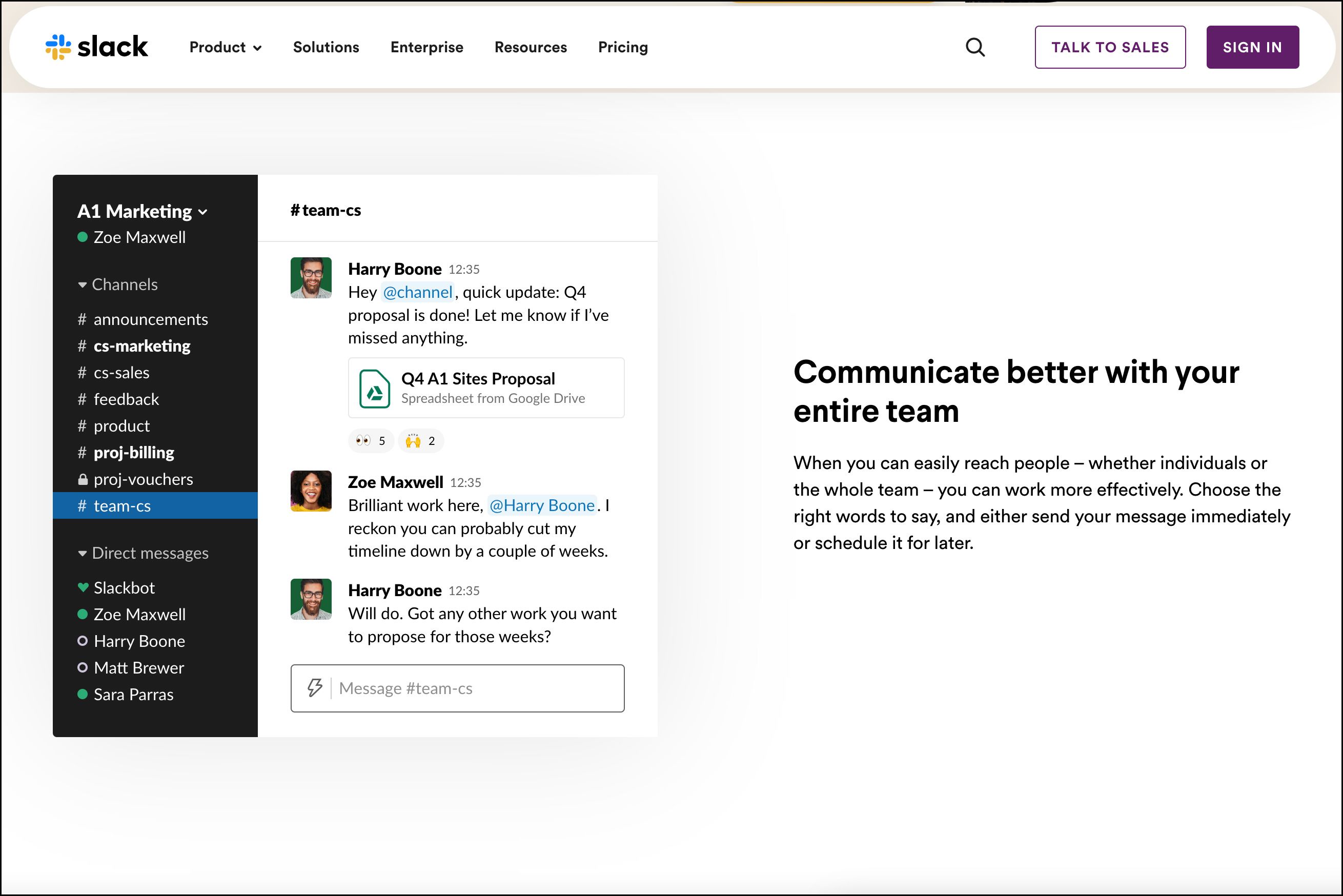Click the Slackbot heart icon
This screenshot has width=1343, height=896.
pyautogui.click(x=83, y=587)
